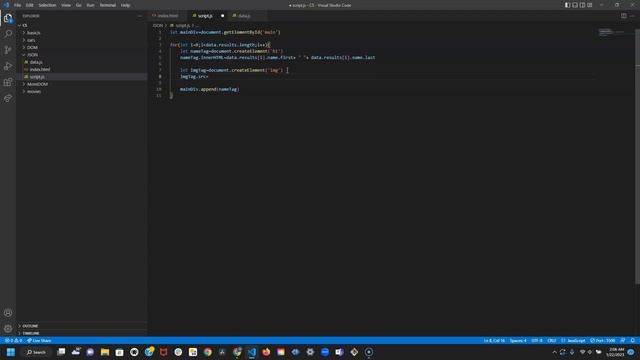This screenshot has height=360, width=640.
Task: Open the Accounts menu icon
Action: (8, 313)
